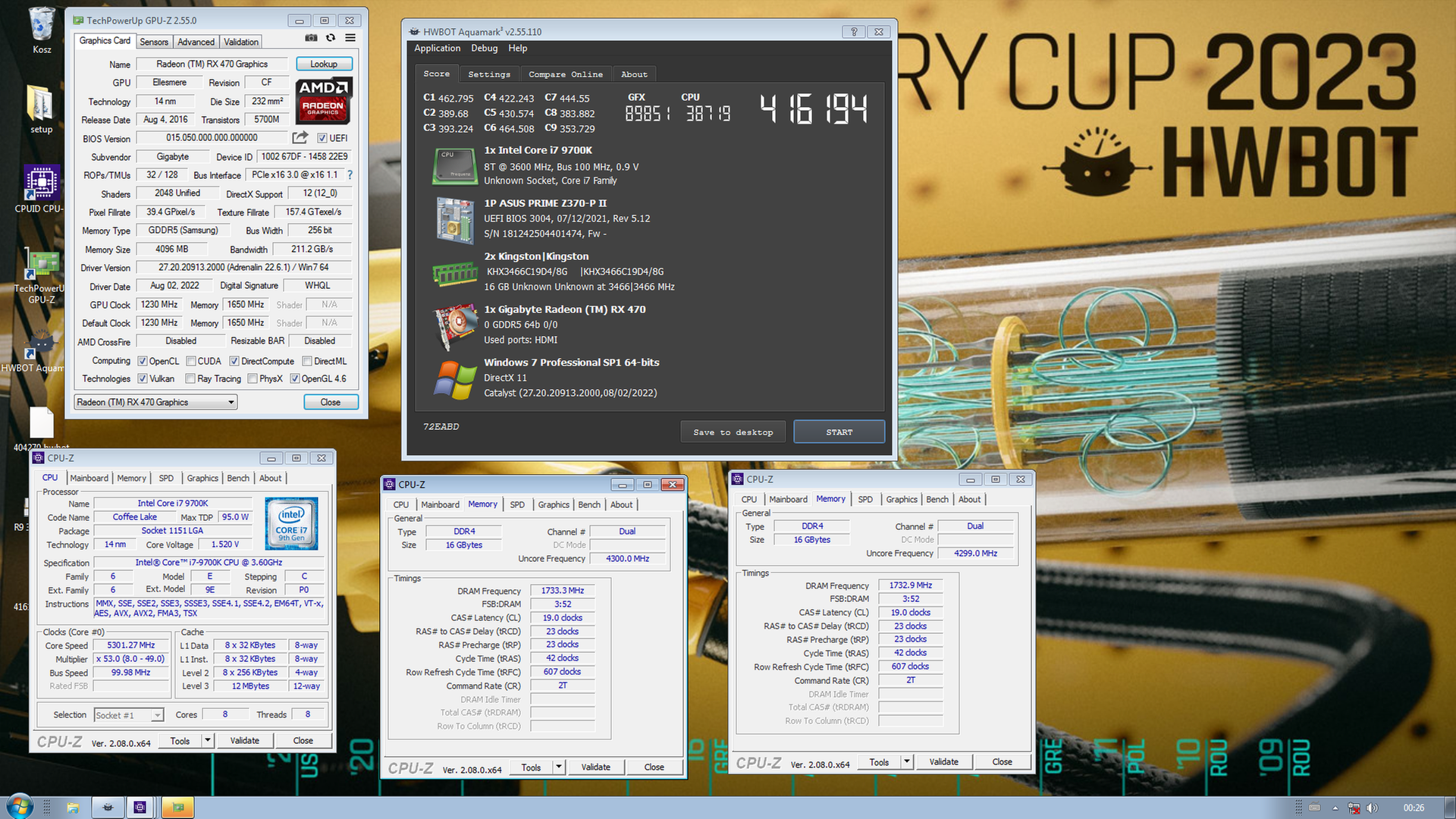Toggle the OpenCL checkbox

pos(142,361)
